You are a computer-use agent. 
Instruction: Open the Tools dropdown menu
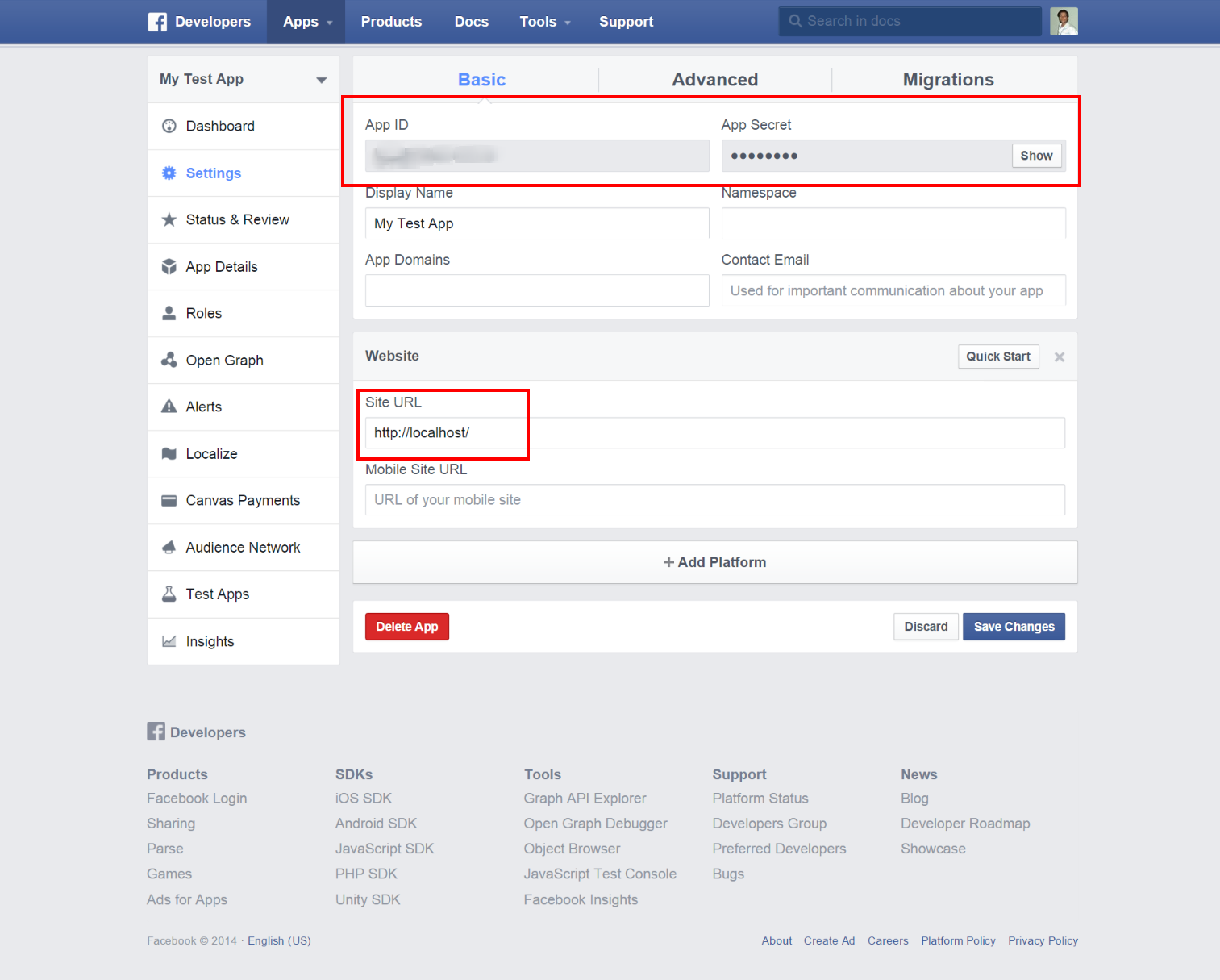(x=545, y=22)
